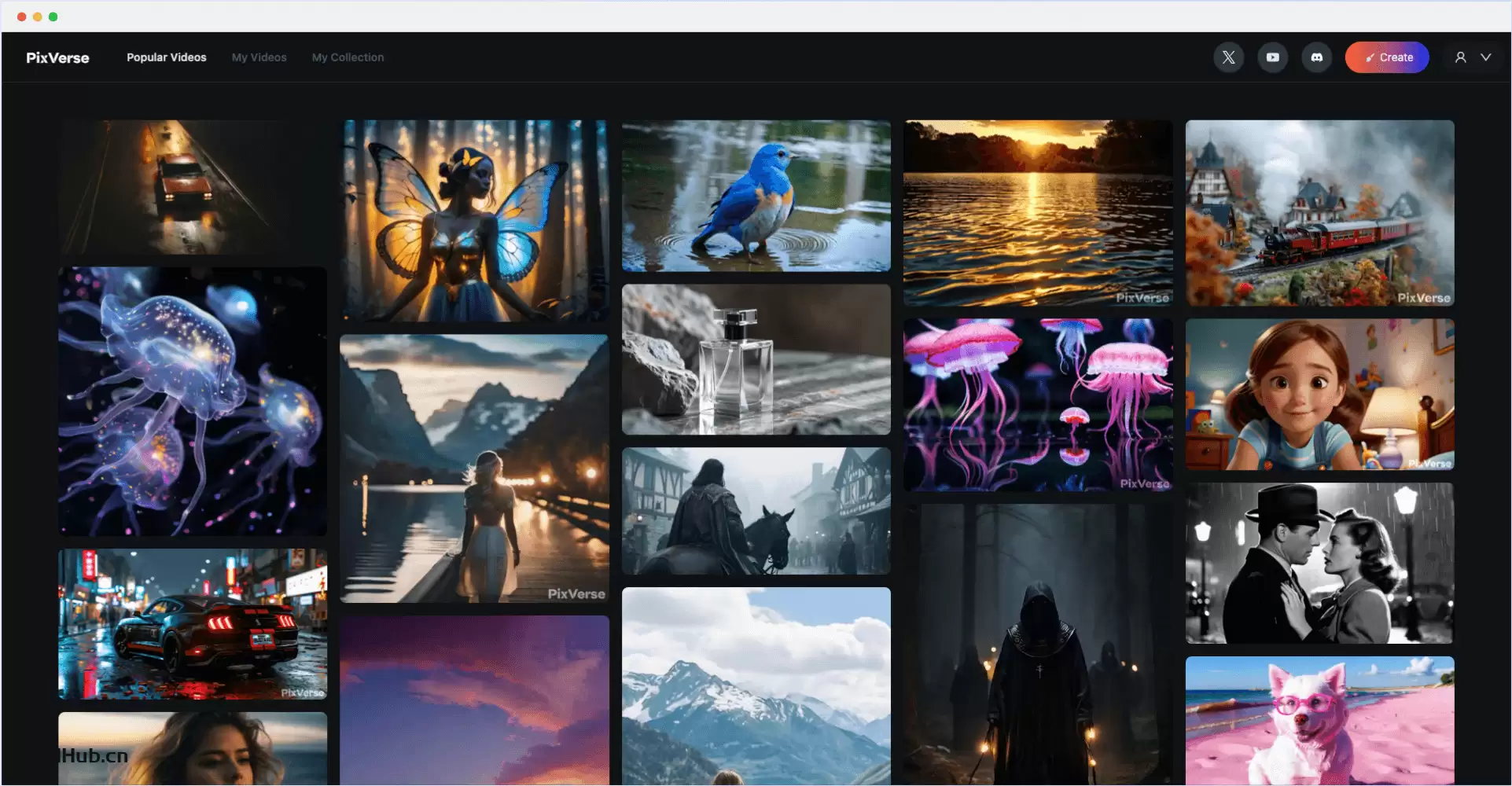1512x786 pixels.
Task: Open the white dog with pink glasses video
Action: pyautogui.click(x=1320, y=722)
